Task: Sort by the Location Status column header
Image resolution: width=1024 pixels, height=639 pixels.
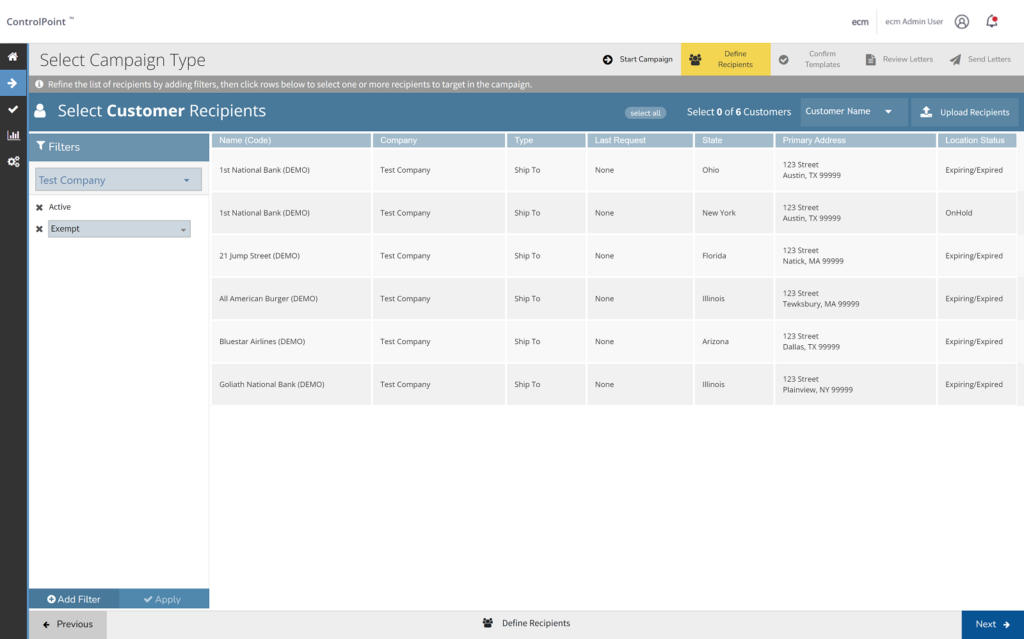Action: (975, 141)
